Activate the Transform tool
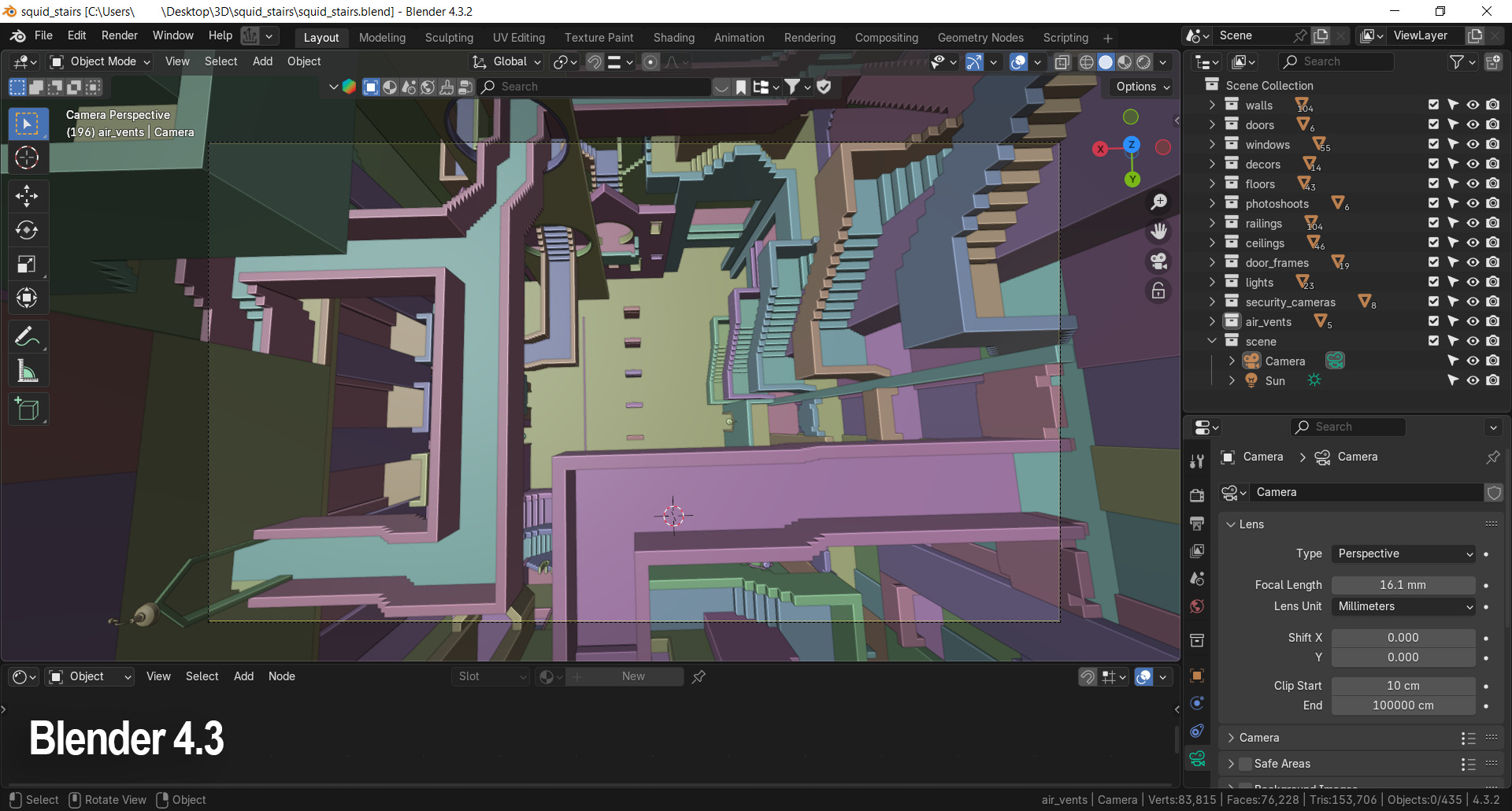 click(28, 298)
